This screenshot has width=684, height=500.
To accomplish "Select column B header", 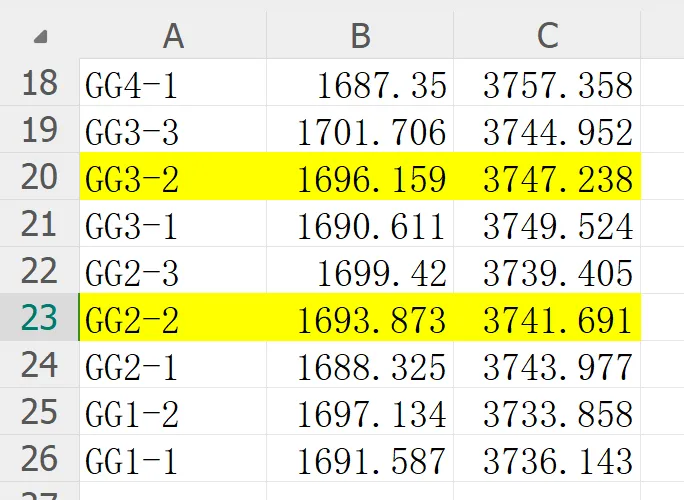I will (x=360, y=35).
